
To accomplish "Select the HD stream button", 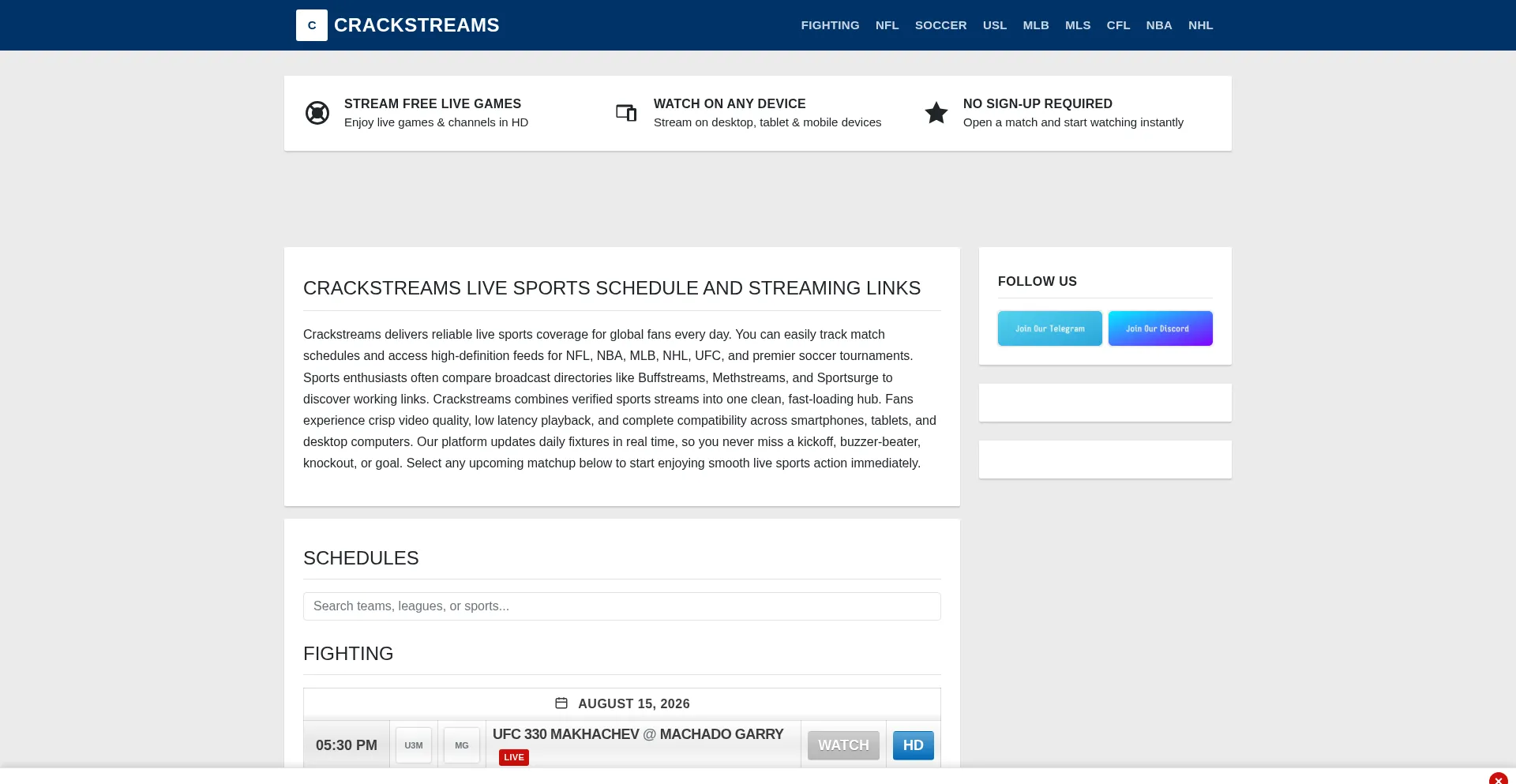I will 914,745.
